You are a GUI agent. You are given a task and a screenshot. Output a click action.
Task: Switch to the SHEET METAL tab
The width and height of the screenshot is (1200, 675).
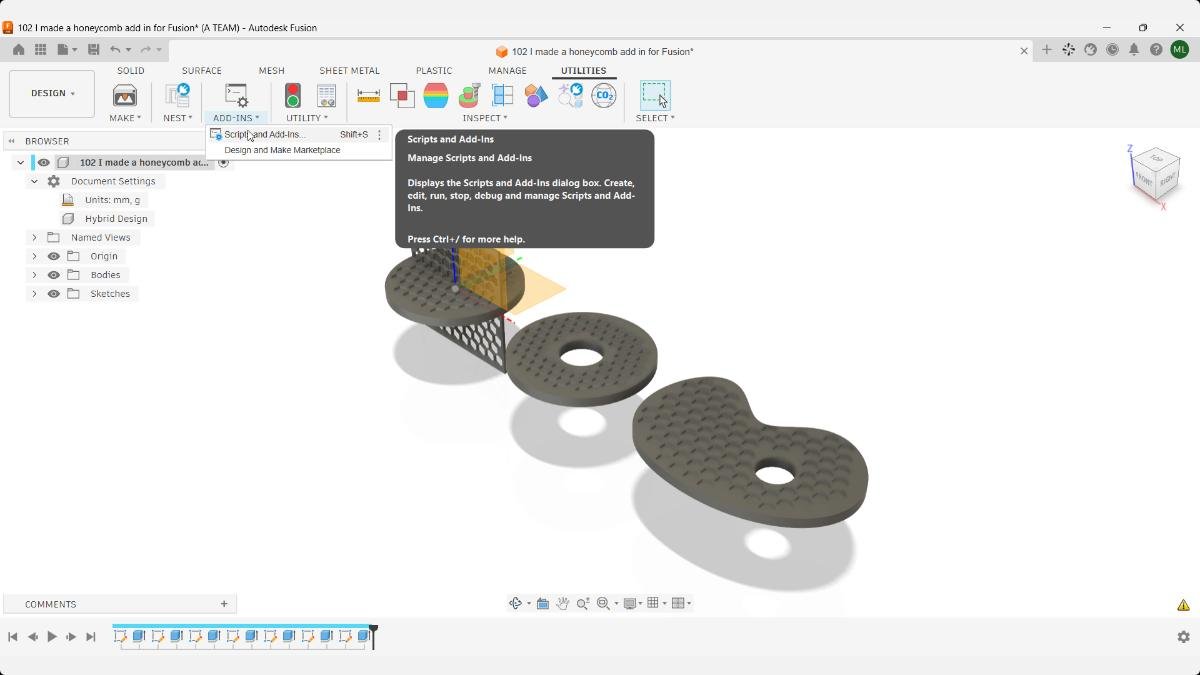coord(349,71)
